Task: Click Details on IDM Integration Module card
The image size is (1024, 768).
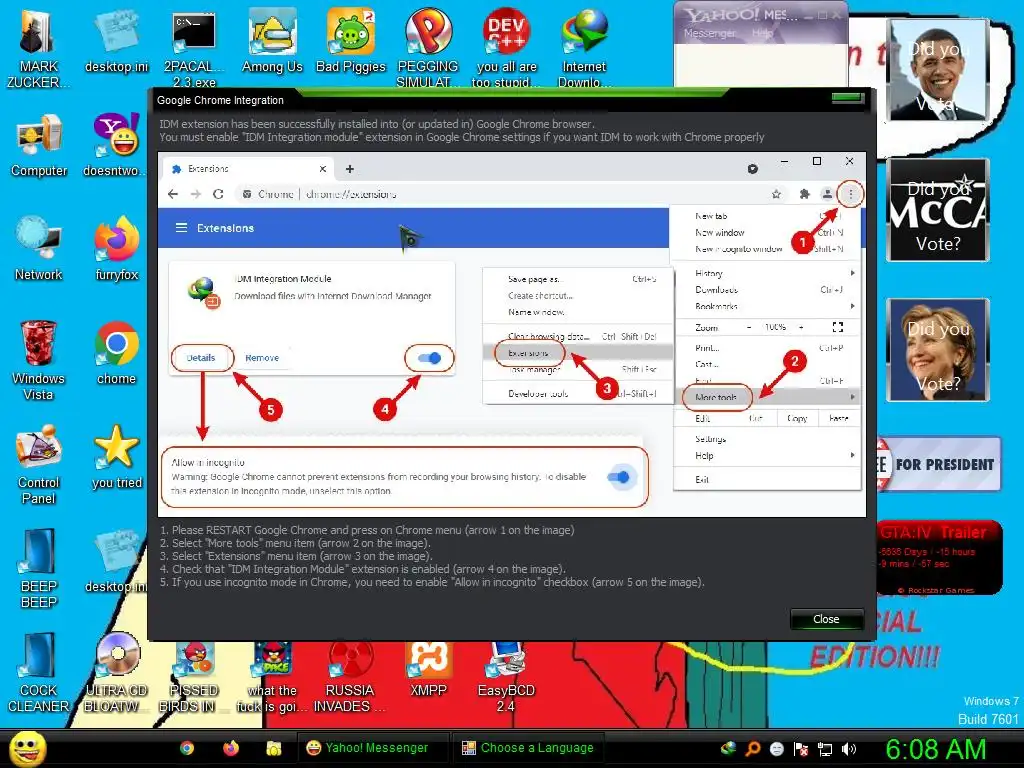Action: [200, 358]
